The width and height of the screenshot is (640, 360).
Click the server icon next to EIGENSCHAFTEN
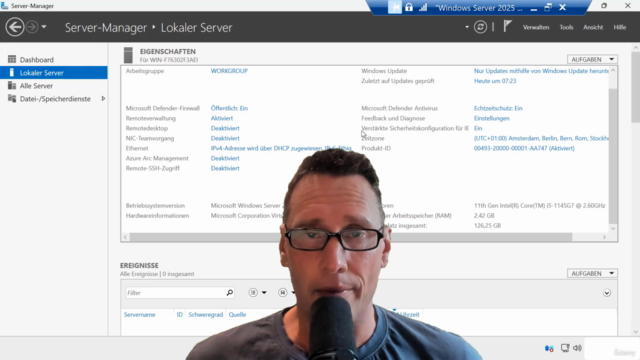[128, 55]
